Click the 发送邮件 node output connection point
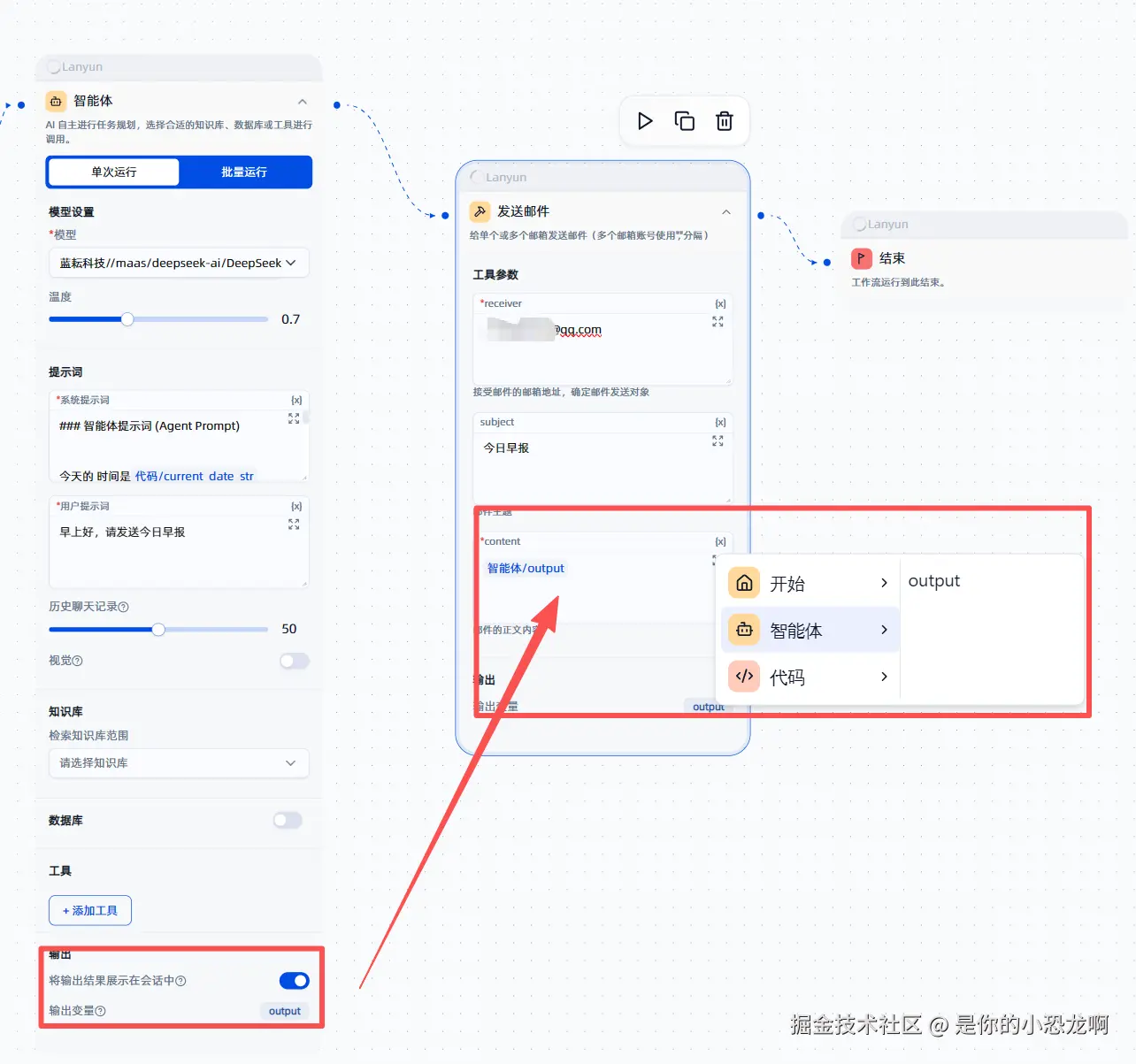The width and height of the screenshot is (1136, 1064). (x=761, y=215)
